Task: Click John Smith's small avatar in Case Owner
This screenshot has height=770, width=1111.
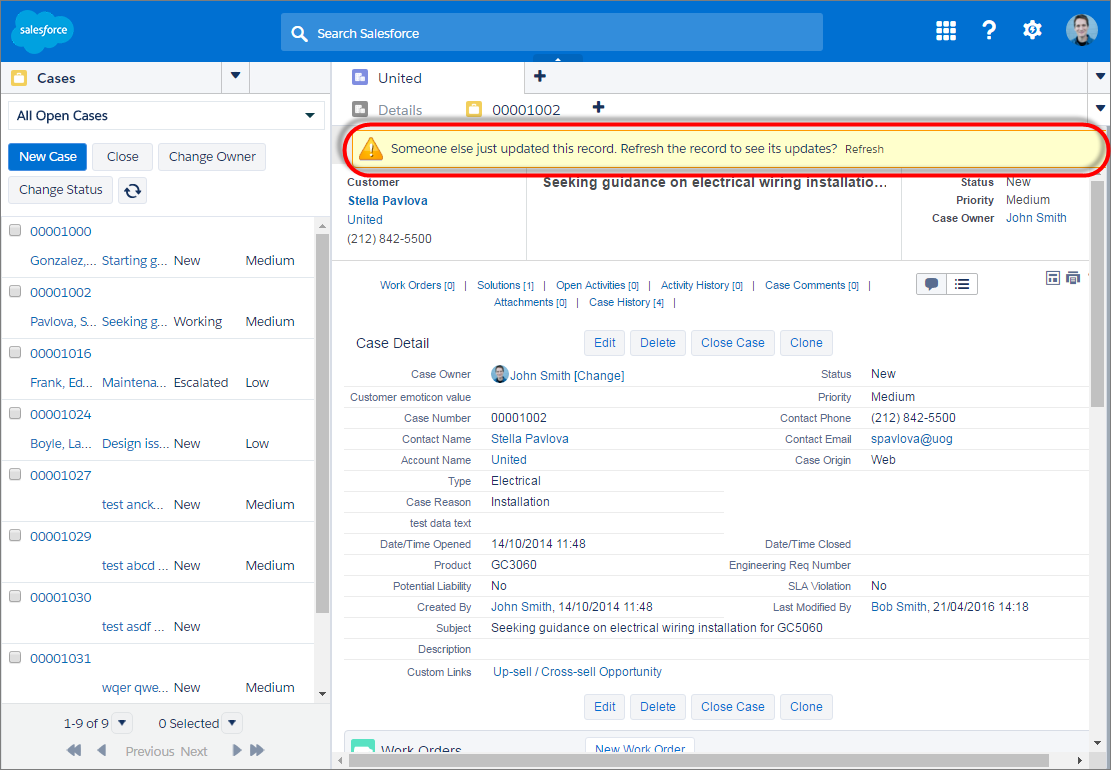Action: [500, 374]
